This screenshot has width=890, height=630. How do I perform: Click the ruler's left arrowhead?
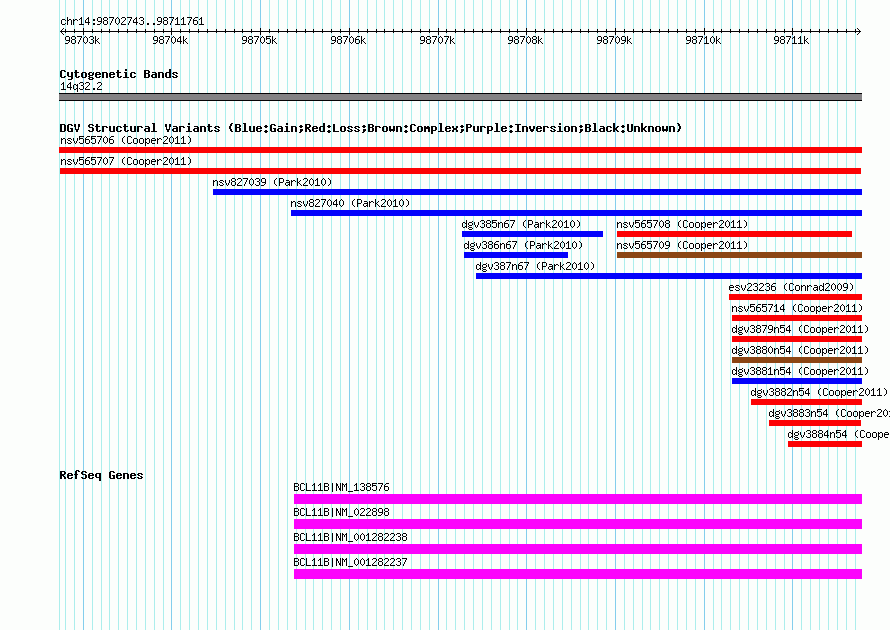(x=62, y=31)
